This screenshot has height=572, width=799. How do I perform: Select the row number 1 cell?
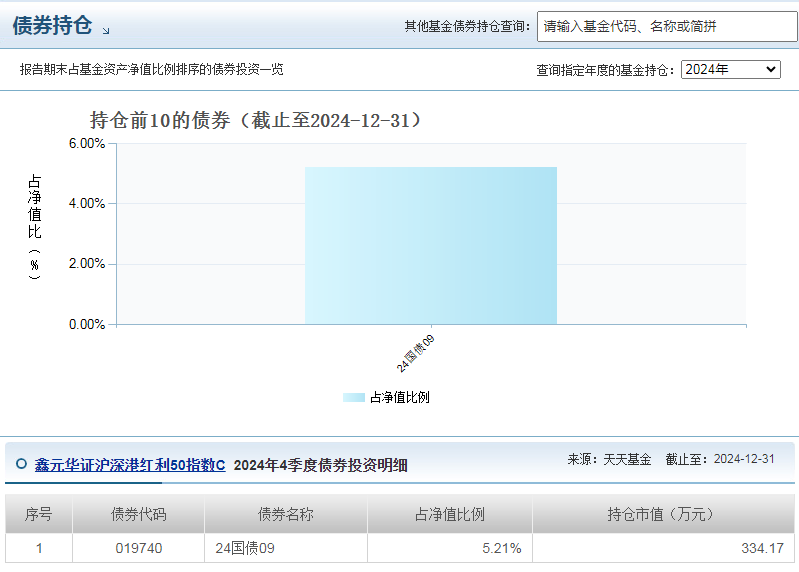[x=39, y=548]
